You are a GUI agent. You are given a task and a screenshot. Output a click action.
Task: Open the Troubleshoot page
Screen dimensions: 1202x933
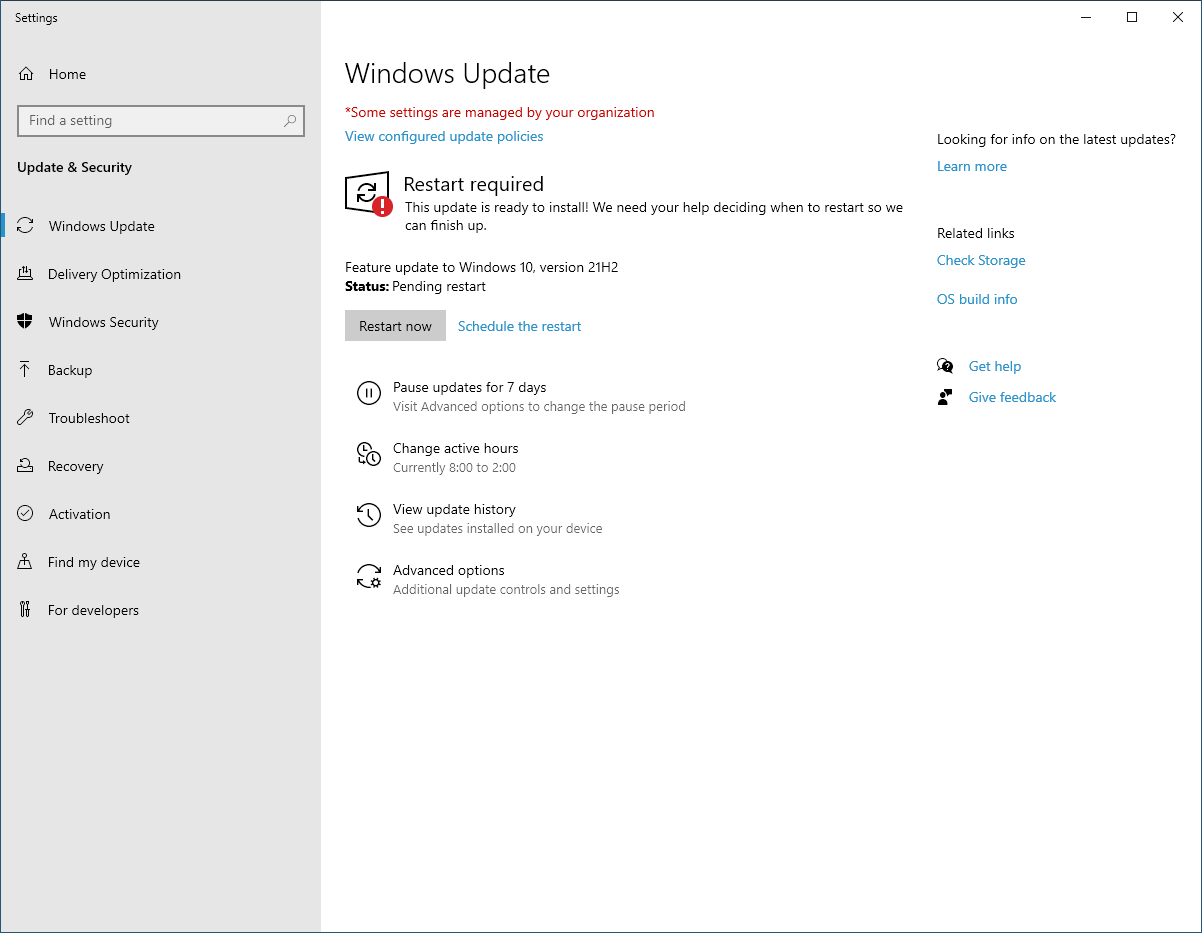[160, 418]
